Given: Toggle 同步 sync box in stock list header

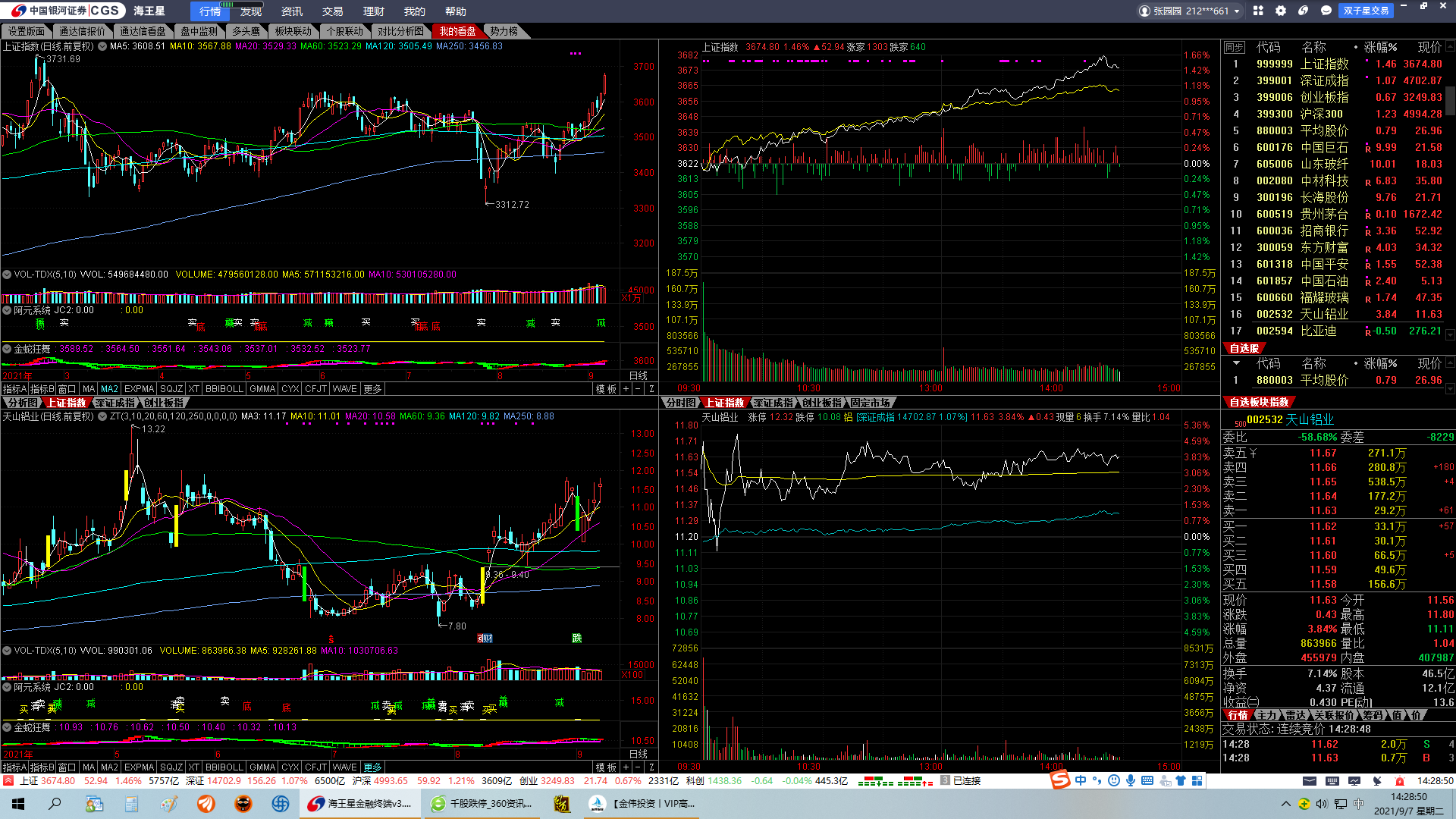Looking at the screenshot, I should point(1234,47).
